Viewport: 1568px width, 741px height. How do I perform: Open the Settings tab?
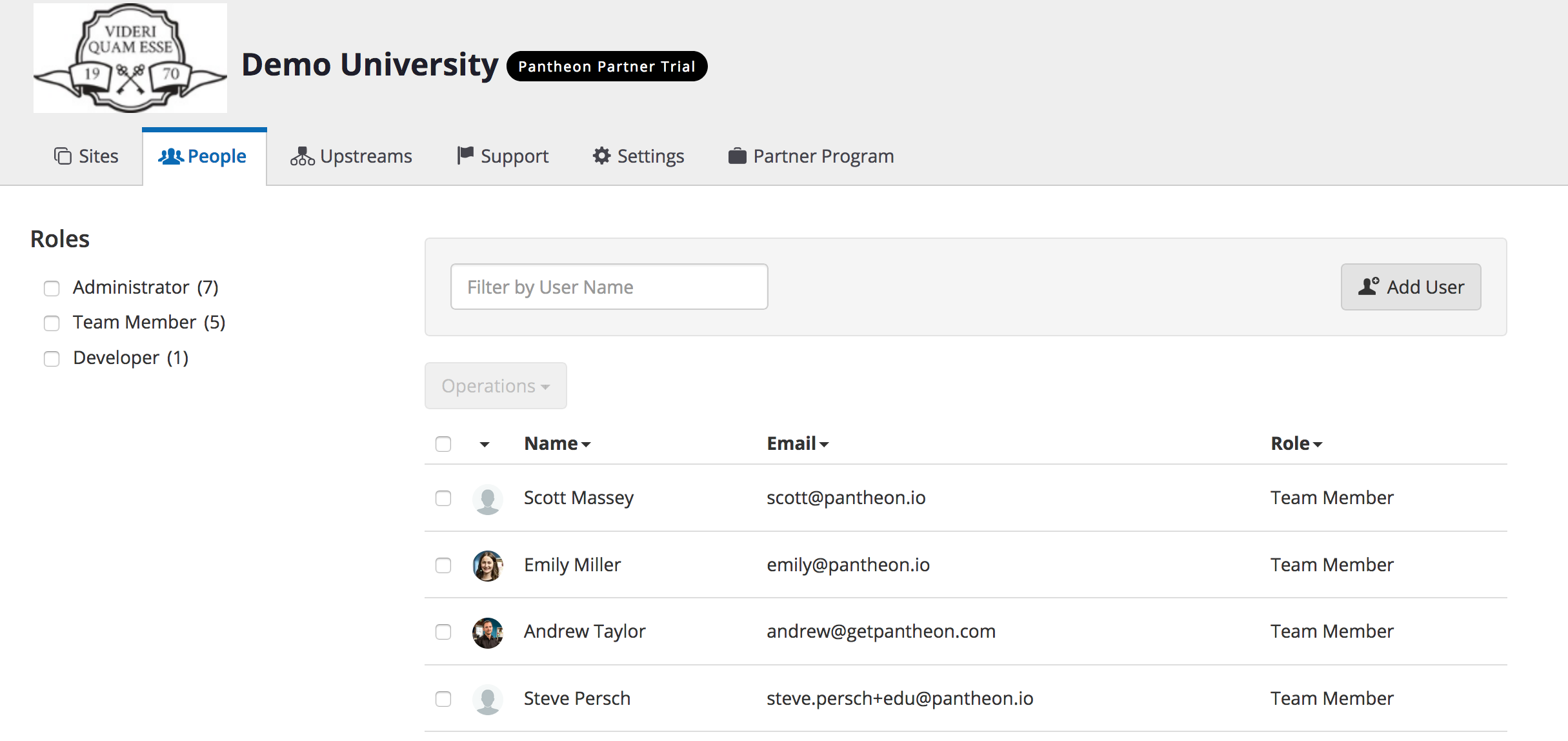pyautogui.click(x=638, y=156)
